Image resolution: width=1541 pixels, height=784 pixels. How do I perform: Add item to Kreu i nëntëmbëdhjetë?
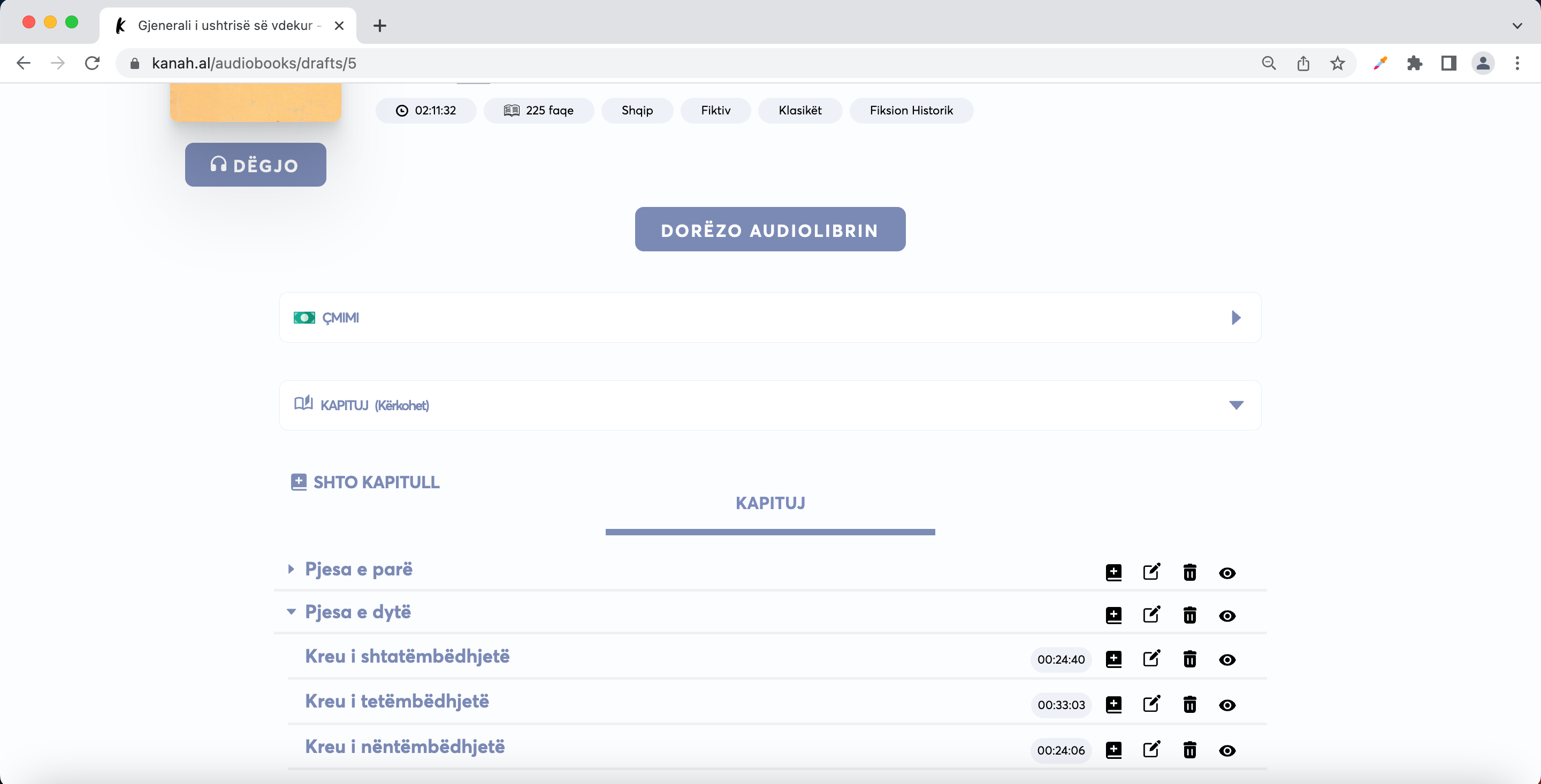click(1113, 750)
